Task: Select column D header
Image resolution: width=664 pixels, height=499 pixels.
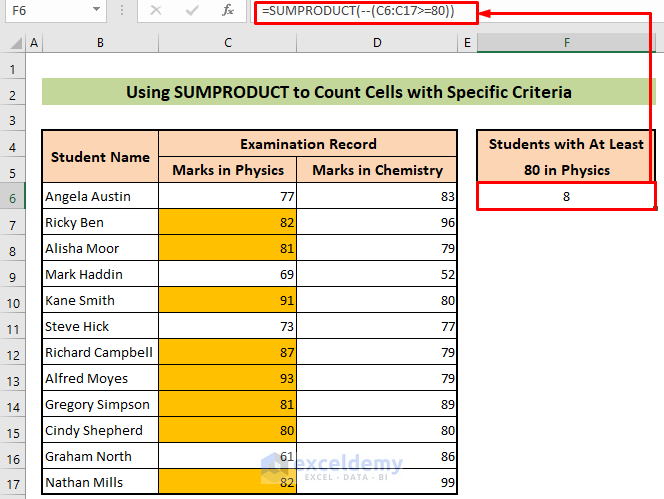Action: (377, 43)
